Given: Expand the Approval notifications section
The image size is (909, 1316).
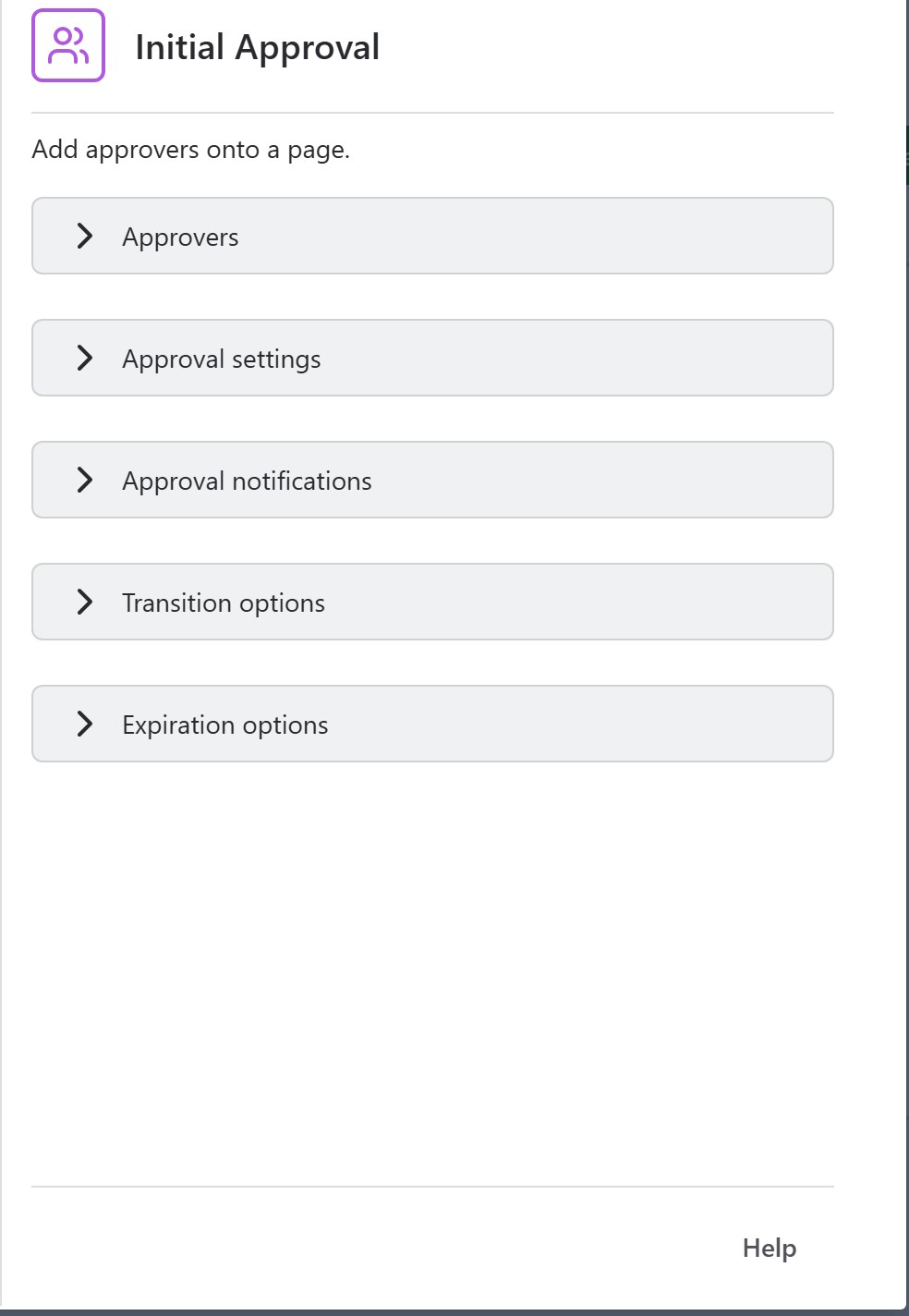Looking at the screenshot, I should tap(431, 480).
